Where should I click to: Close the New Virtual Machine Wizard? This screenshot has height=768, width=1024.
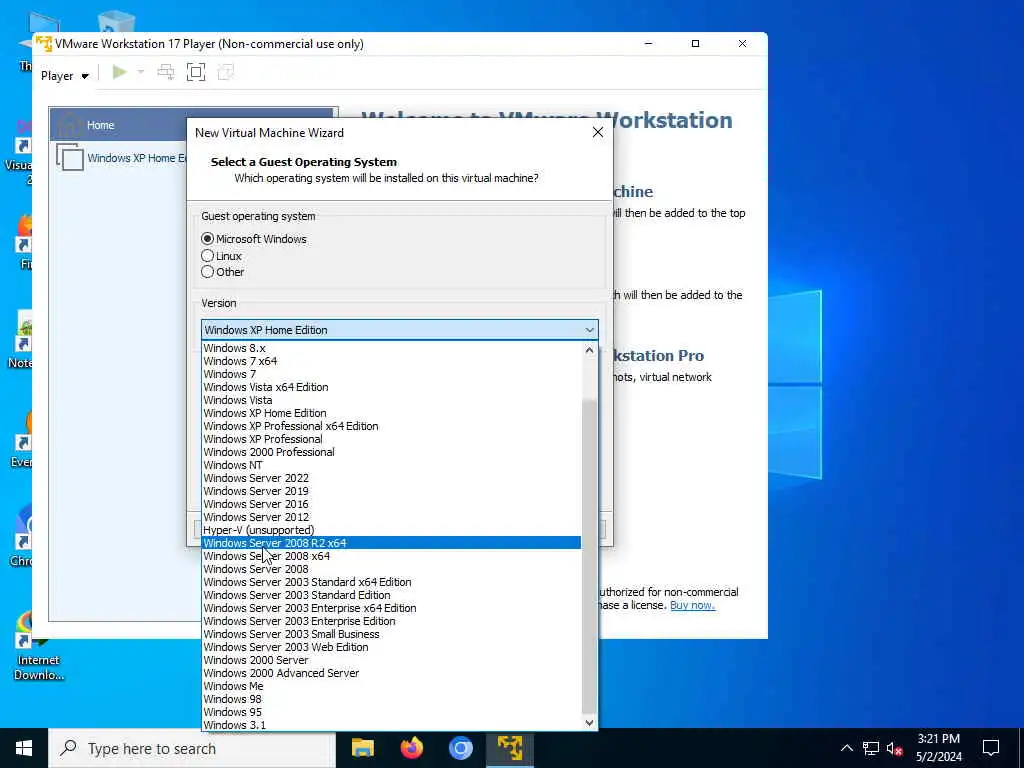598,132
